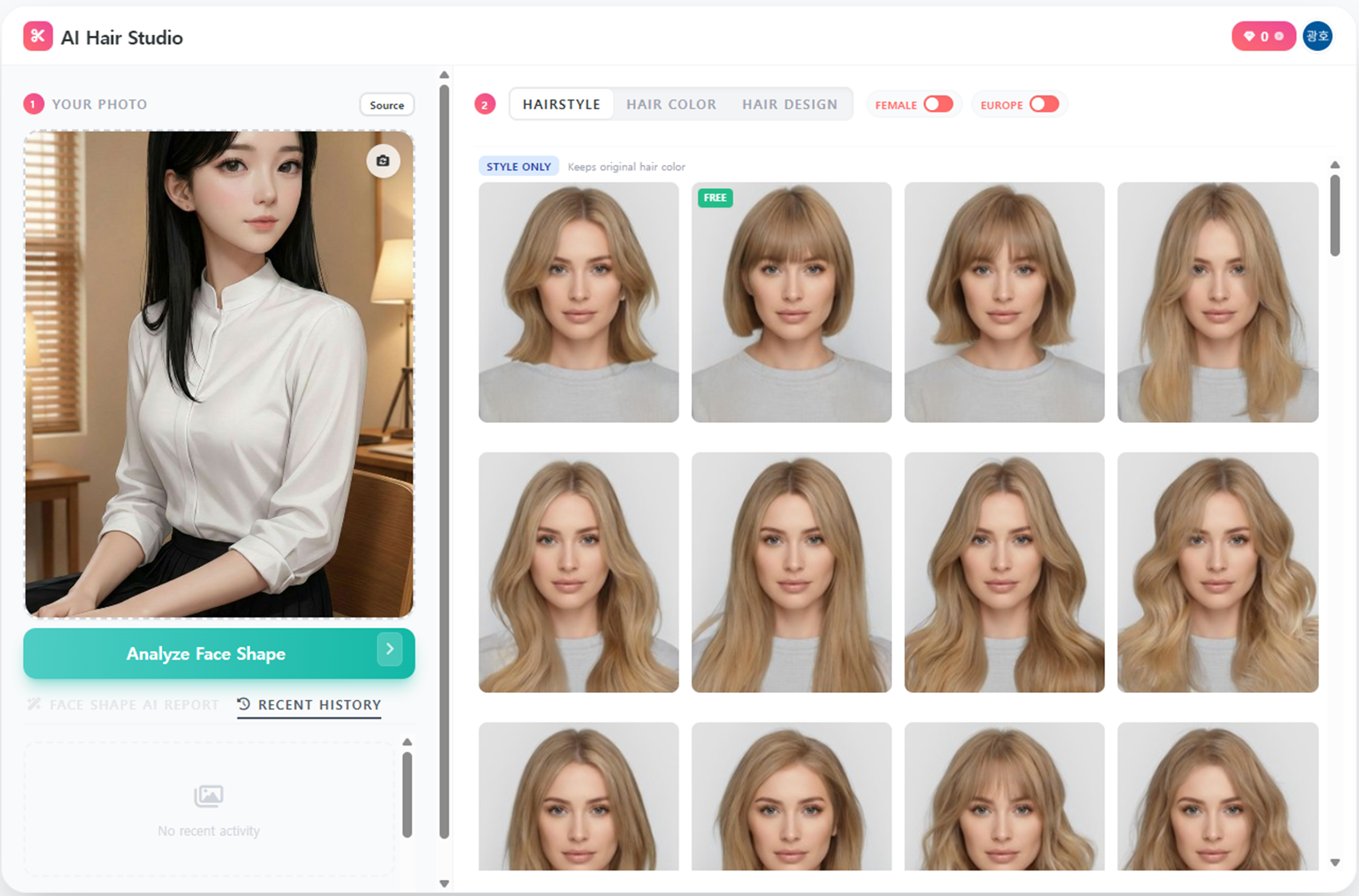
Task: Select the second row third curtain-layer hairstyle
Action: (x=1005, y=572)
